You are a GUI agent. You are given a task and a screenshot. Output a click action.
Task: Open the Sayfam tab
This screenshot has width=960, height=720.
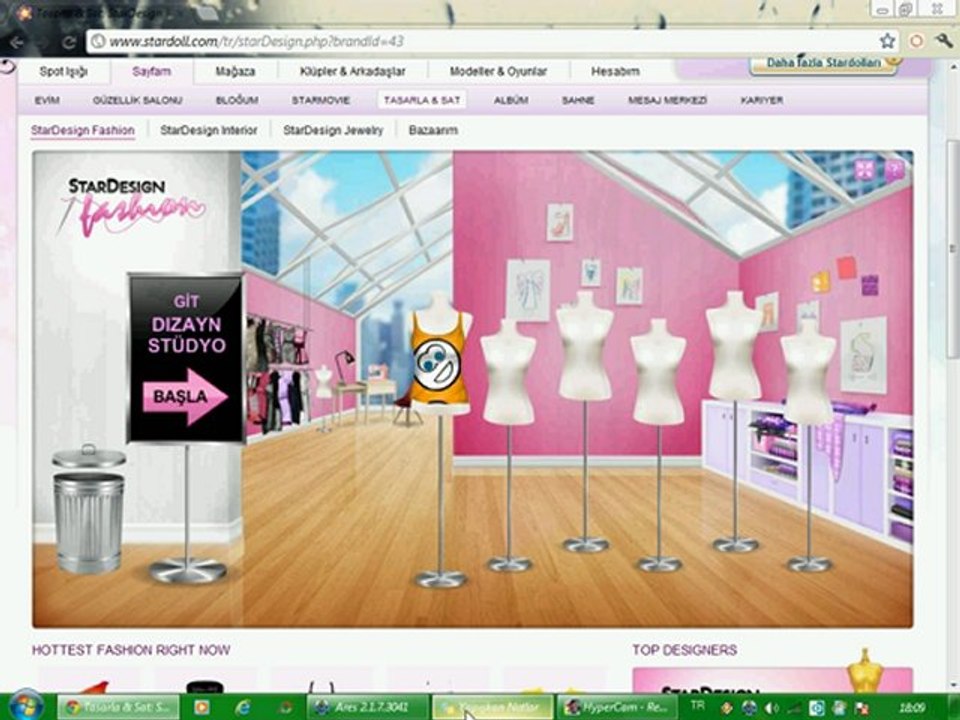(152, 72)
